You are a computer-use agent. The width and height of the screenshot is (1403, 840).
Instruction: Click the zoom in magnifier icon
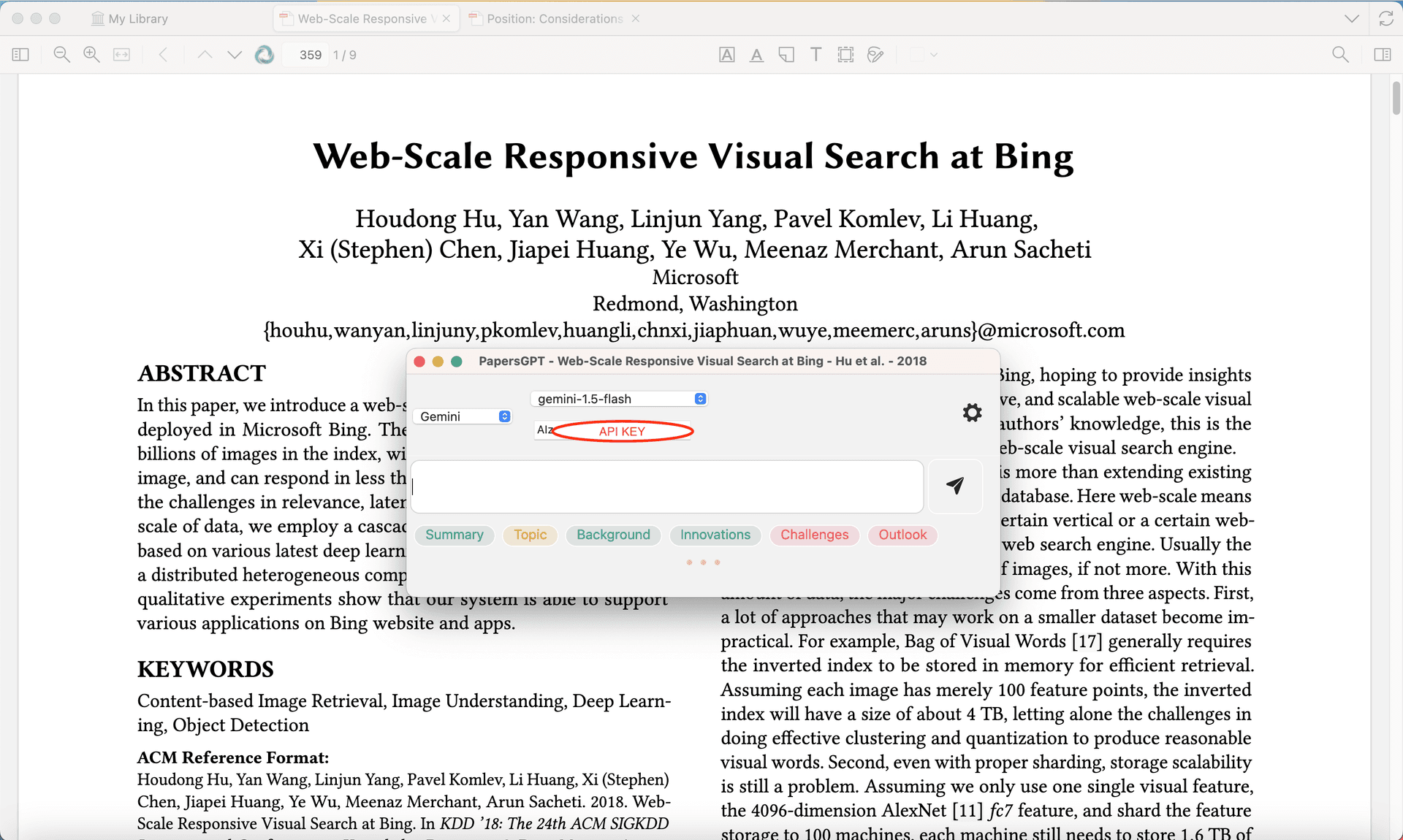(x=92, y=55)
